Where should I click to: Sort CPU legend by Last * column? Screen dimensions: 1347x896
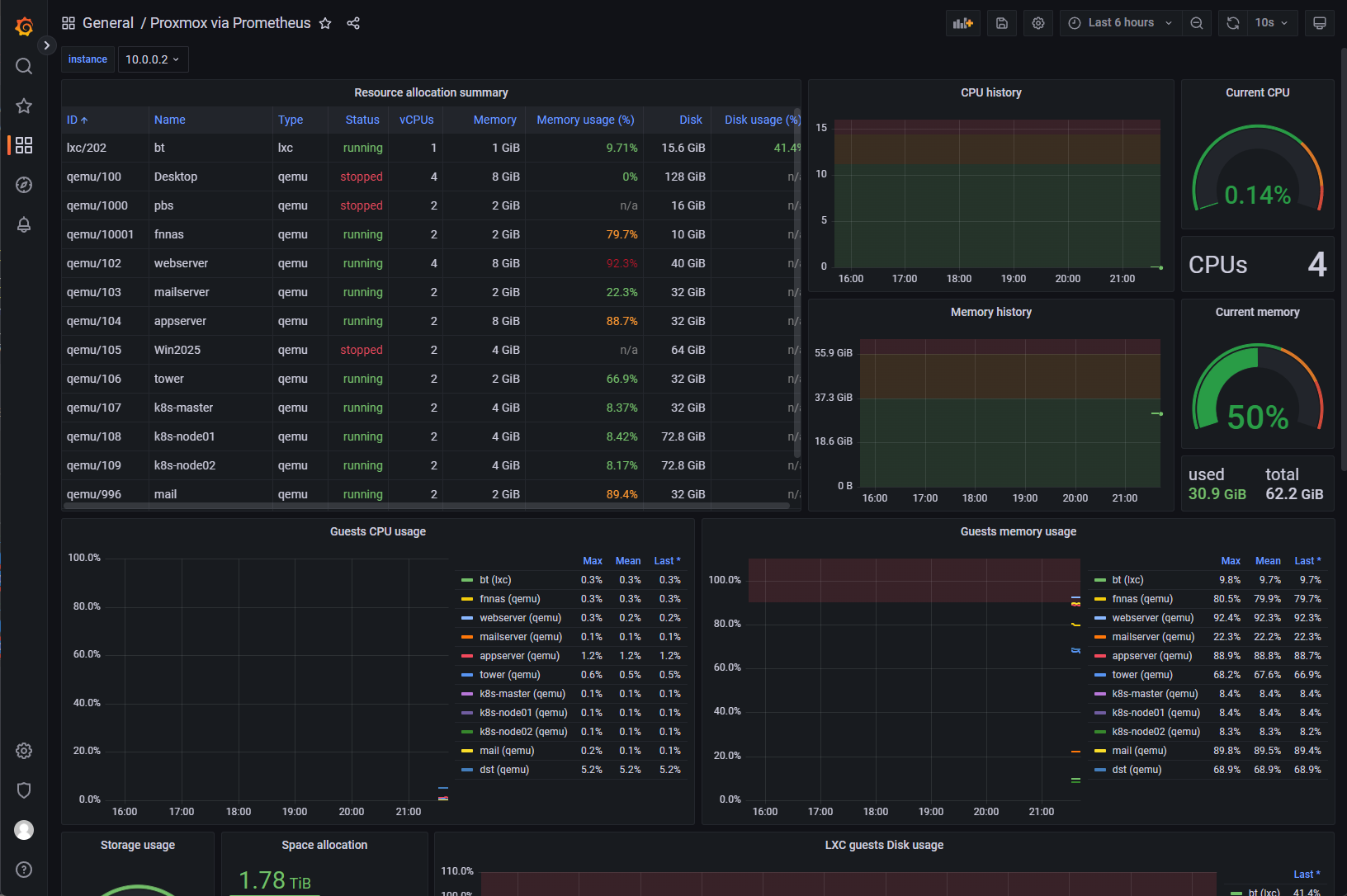[667, 561]
